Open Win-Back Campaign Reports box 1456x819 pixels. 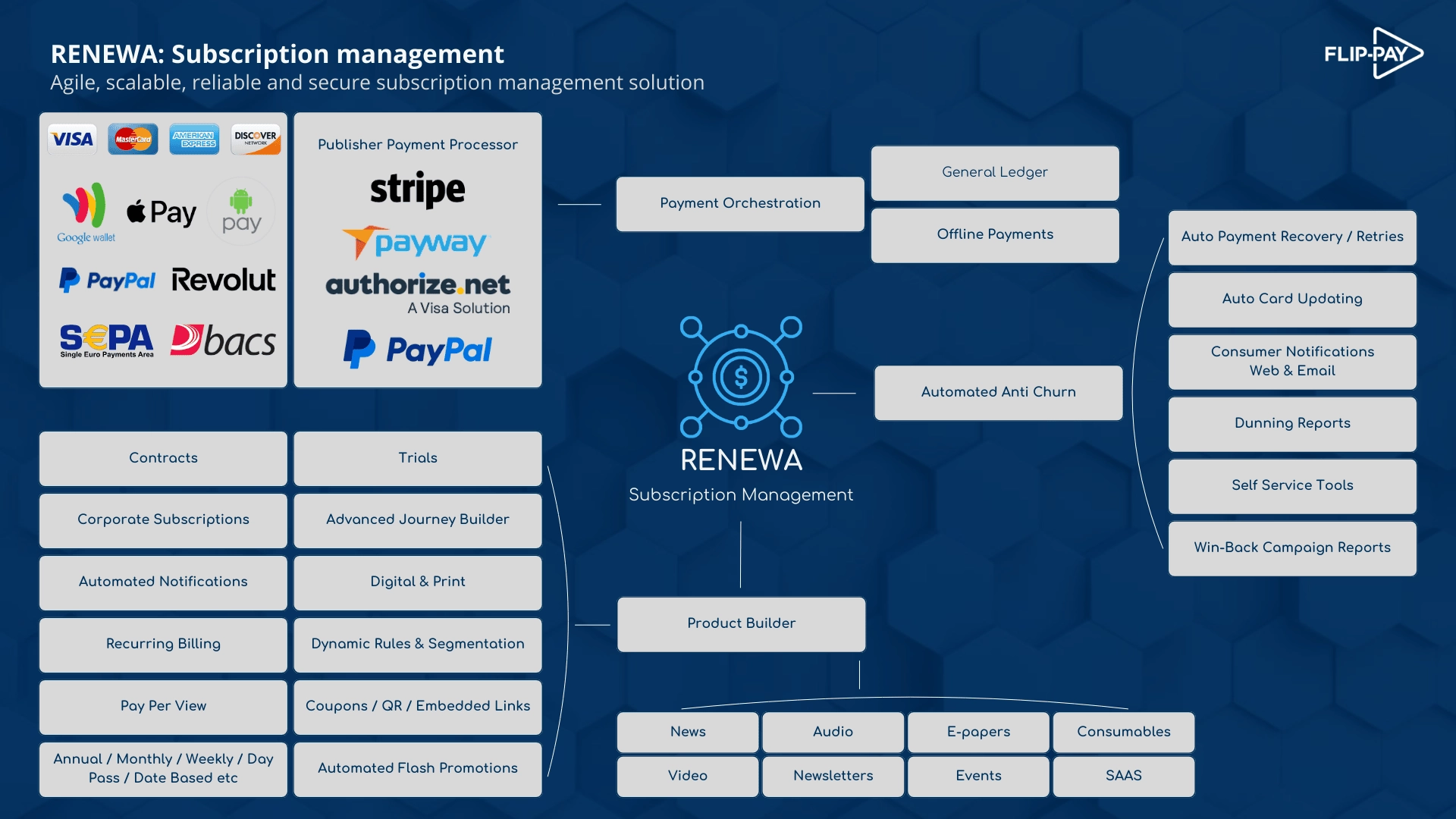[x=1292, y=548]
